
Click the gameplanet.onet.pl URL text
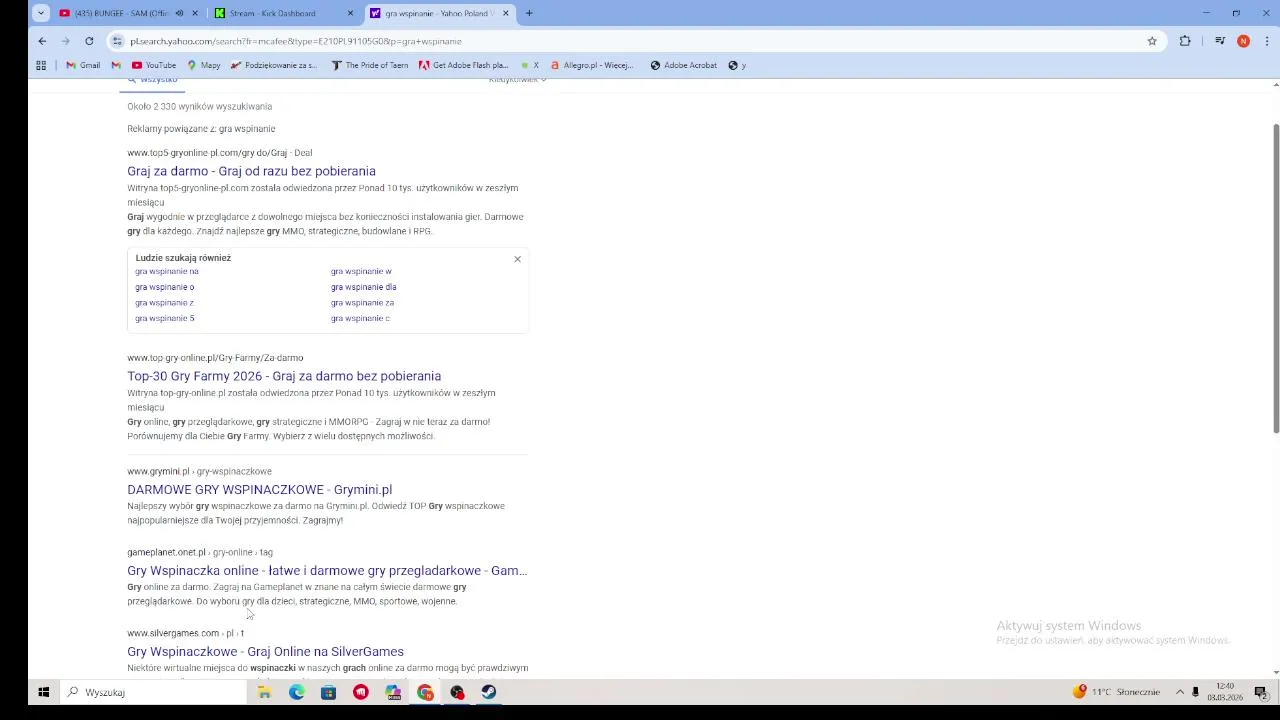pyautogui.click(x=166, y=552)
